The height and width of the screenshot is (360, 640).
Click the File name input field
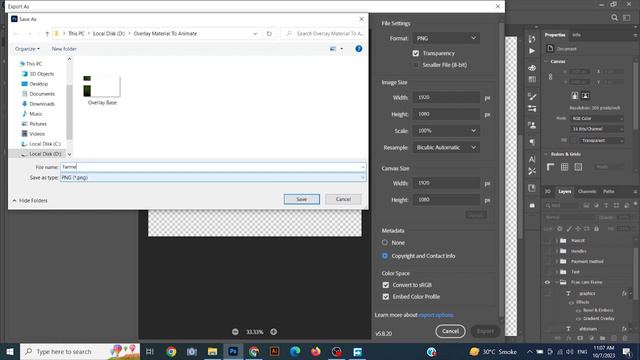click(x=213, y=167)
